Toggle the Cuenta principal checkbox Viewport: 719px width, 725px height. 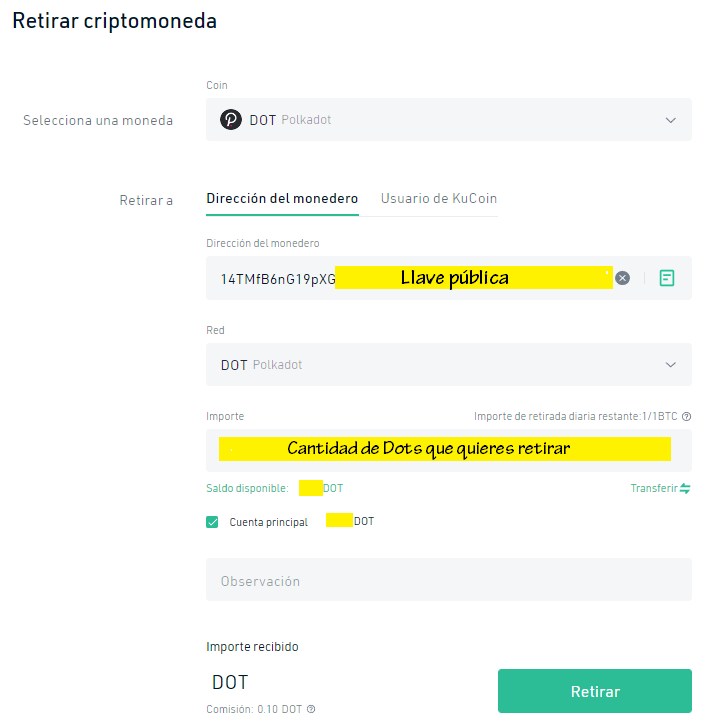(212, 522)
